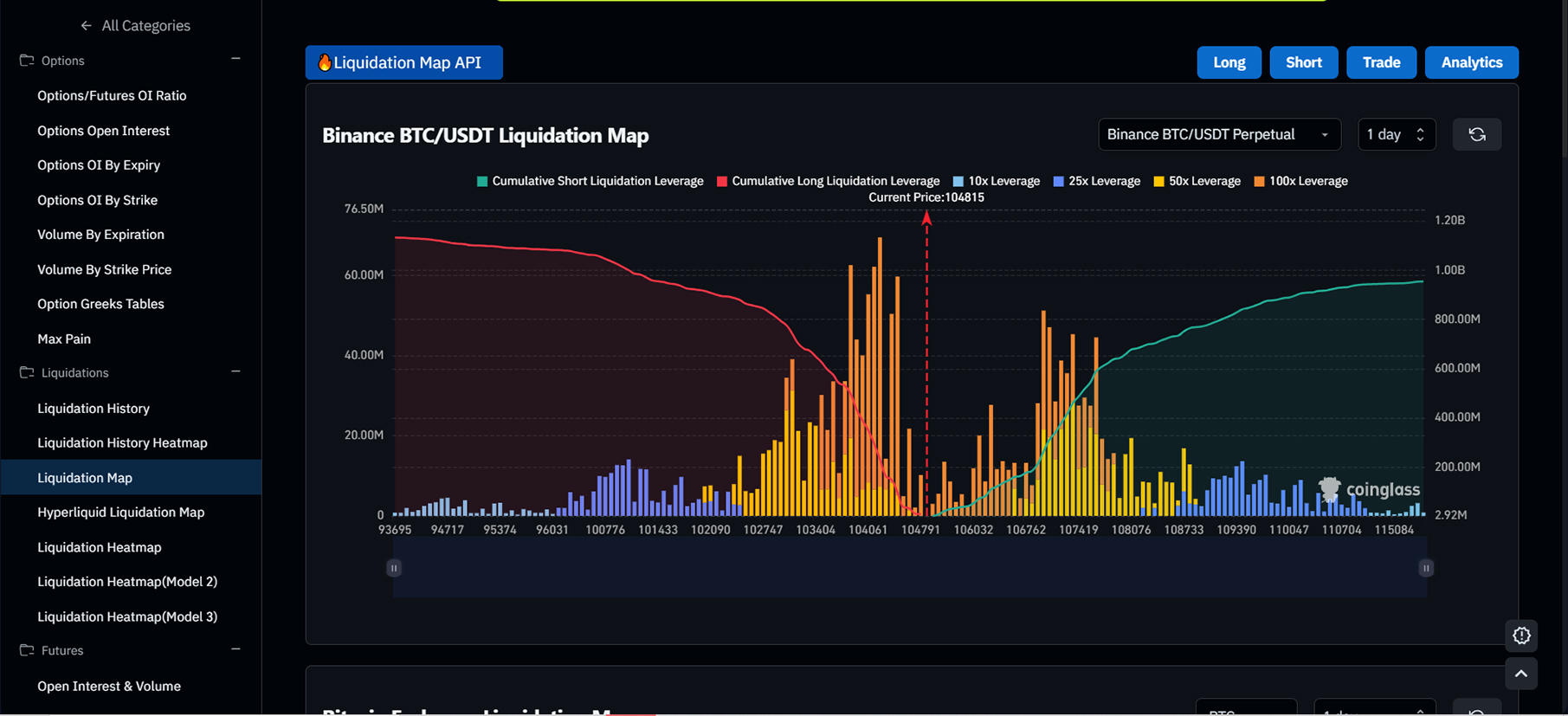
Task: Click the Trade button
Action: [1381, 62]
